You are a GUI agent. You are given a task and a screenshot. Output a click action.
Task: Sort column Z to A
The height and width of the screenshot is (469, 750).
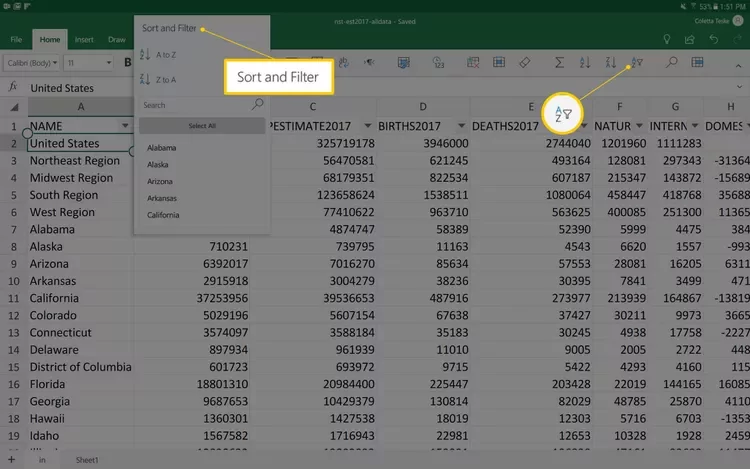coord(160,79)
